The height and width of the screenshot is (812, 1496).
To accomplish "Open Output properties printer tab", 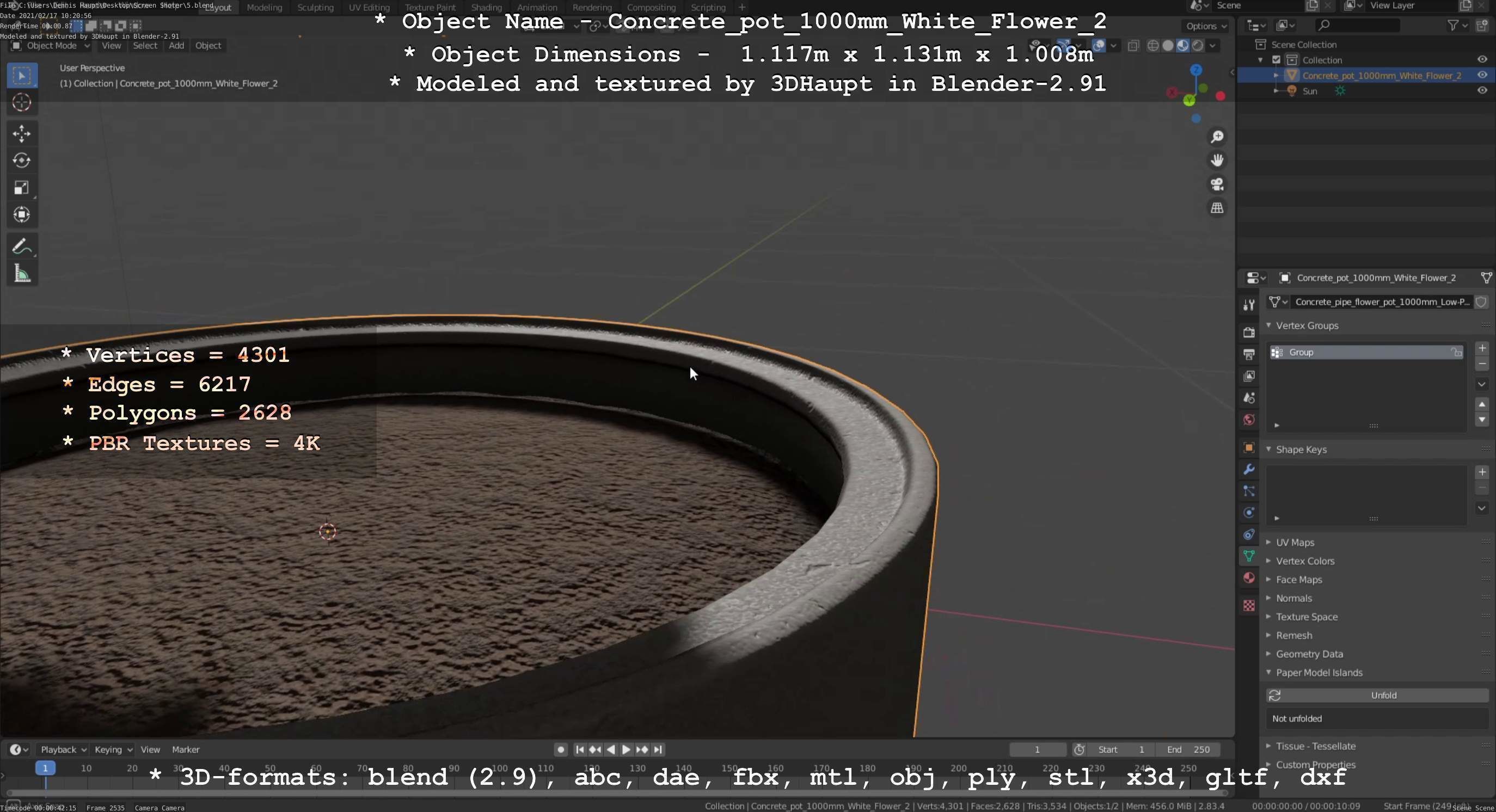I will (x=1249, y=354).
